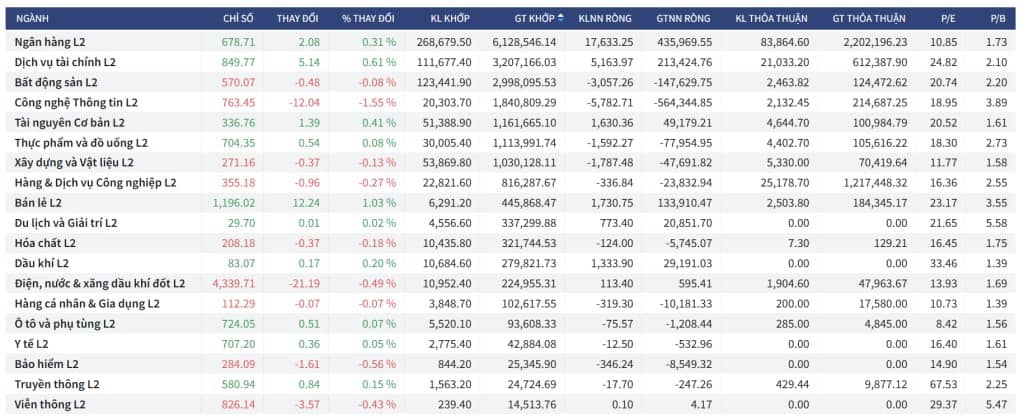Image resolution: width=1024 pixels, height=419 pixels.
Task: Select Điện, nước & xăng dầu khí đốt L2
Action: [100, 283]
